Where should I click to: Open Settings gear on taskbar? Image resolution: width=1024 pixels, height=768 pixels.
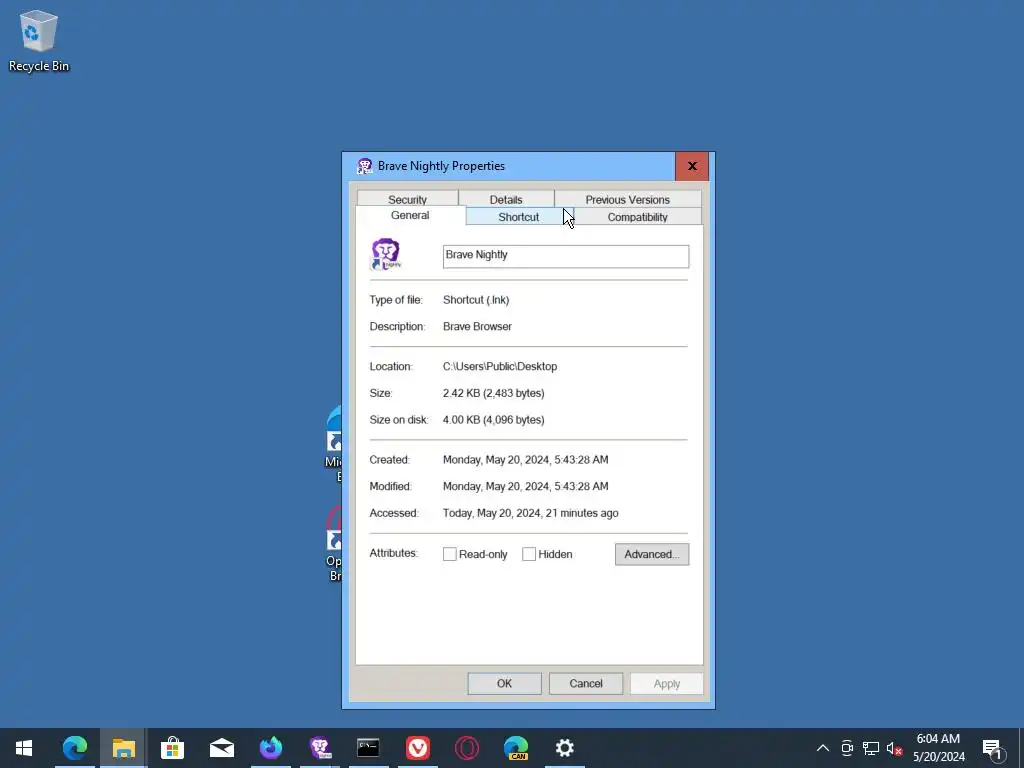(564, 748)
